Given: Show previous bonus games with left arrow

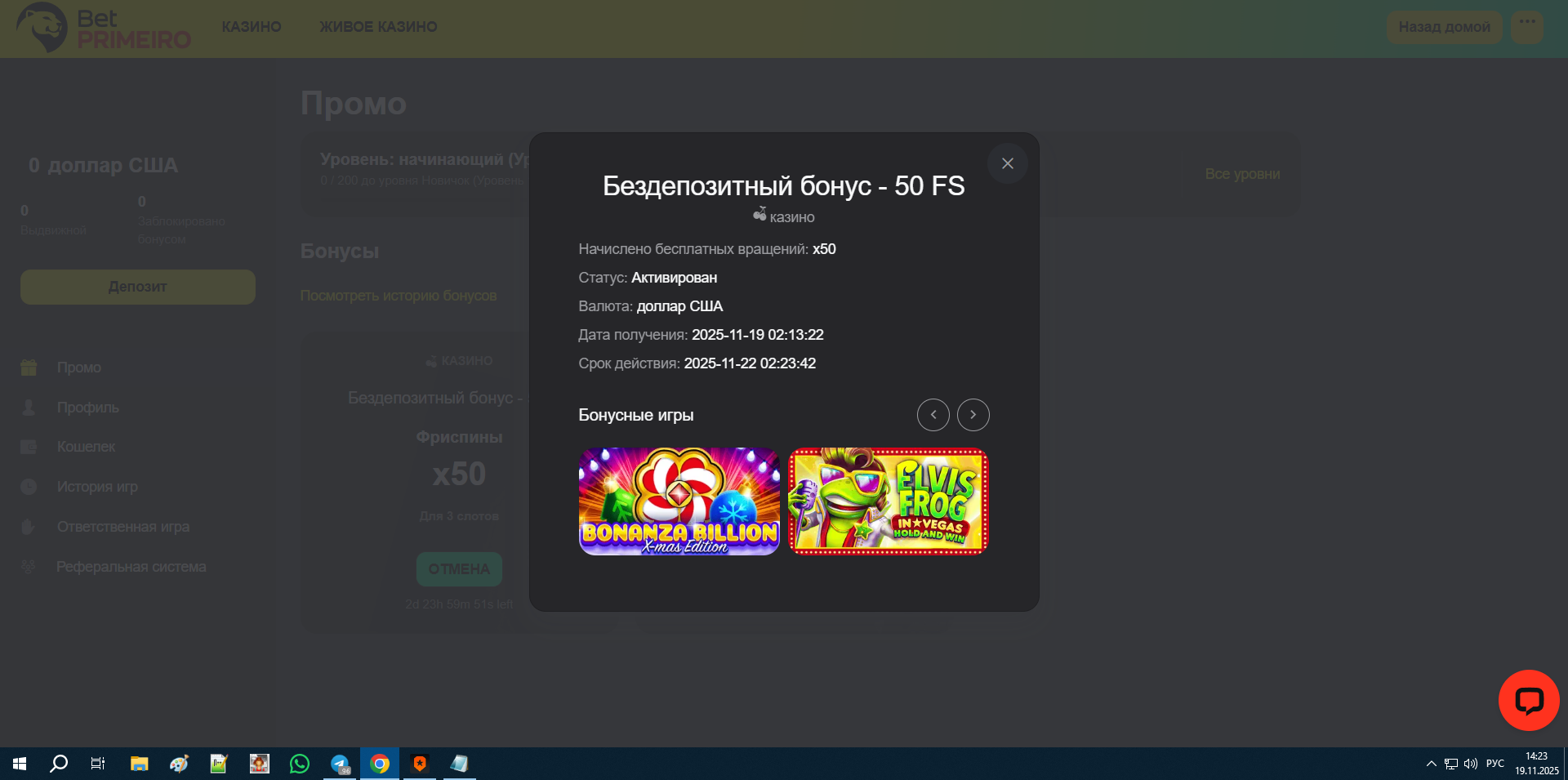Looking at the screenshot, I should [933, 415].
